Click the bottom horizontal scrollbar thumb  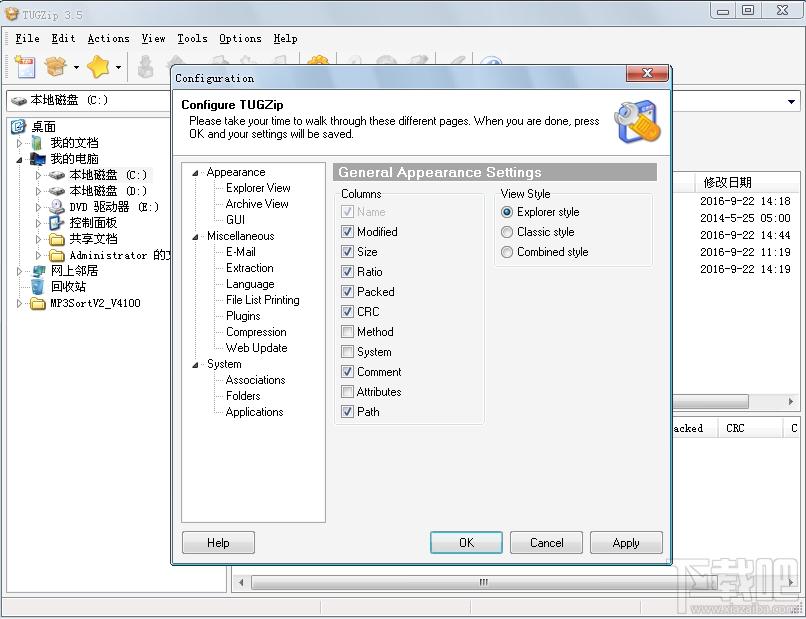pos(483,582)
